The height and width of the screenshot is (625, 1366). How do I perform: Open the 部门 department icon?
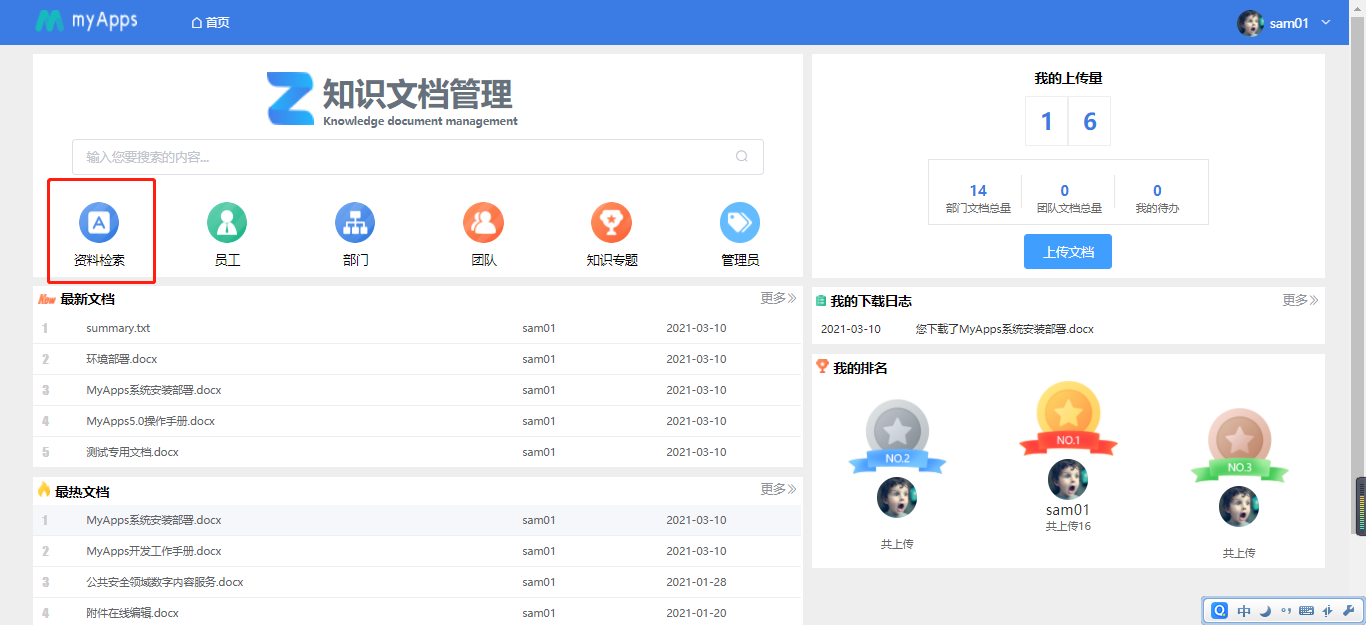click(355, 222)
